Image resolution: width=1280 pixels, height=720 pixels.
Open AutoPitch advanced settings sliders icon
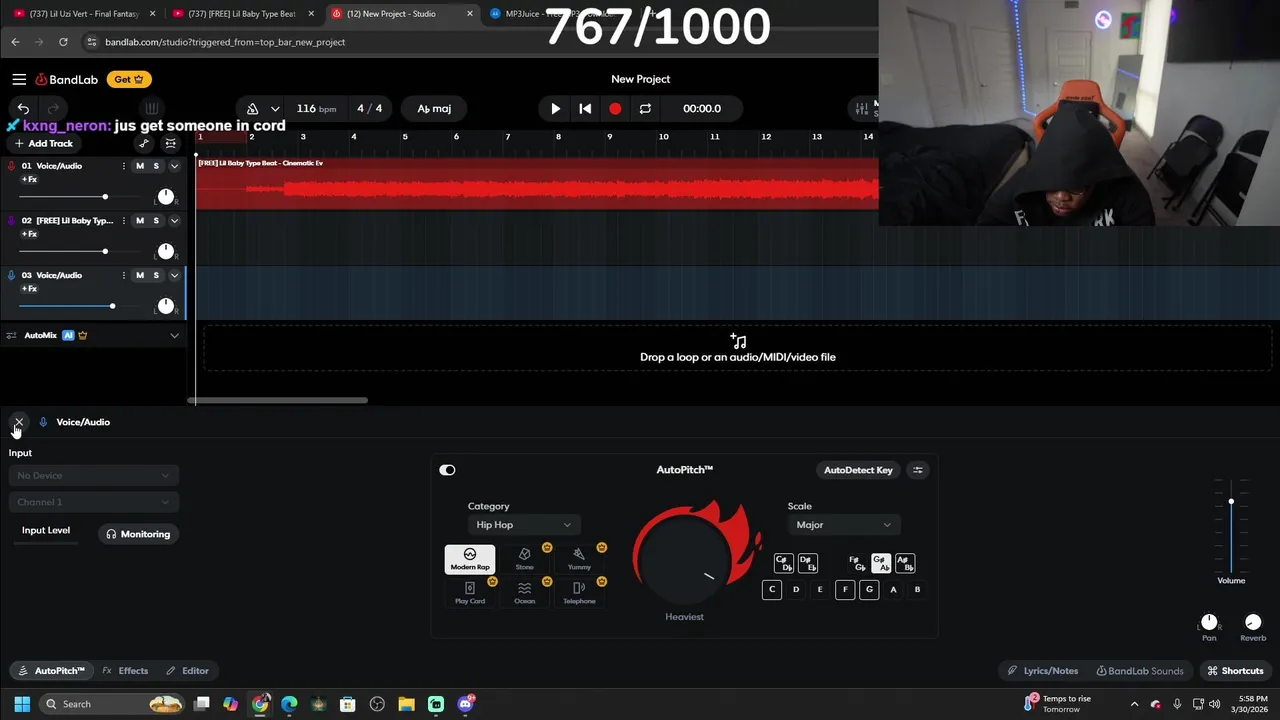click(918, 470)
